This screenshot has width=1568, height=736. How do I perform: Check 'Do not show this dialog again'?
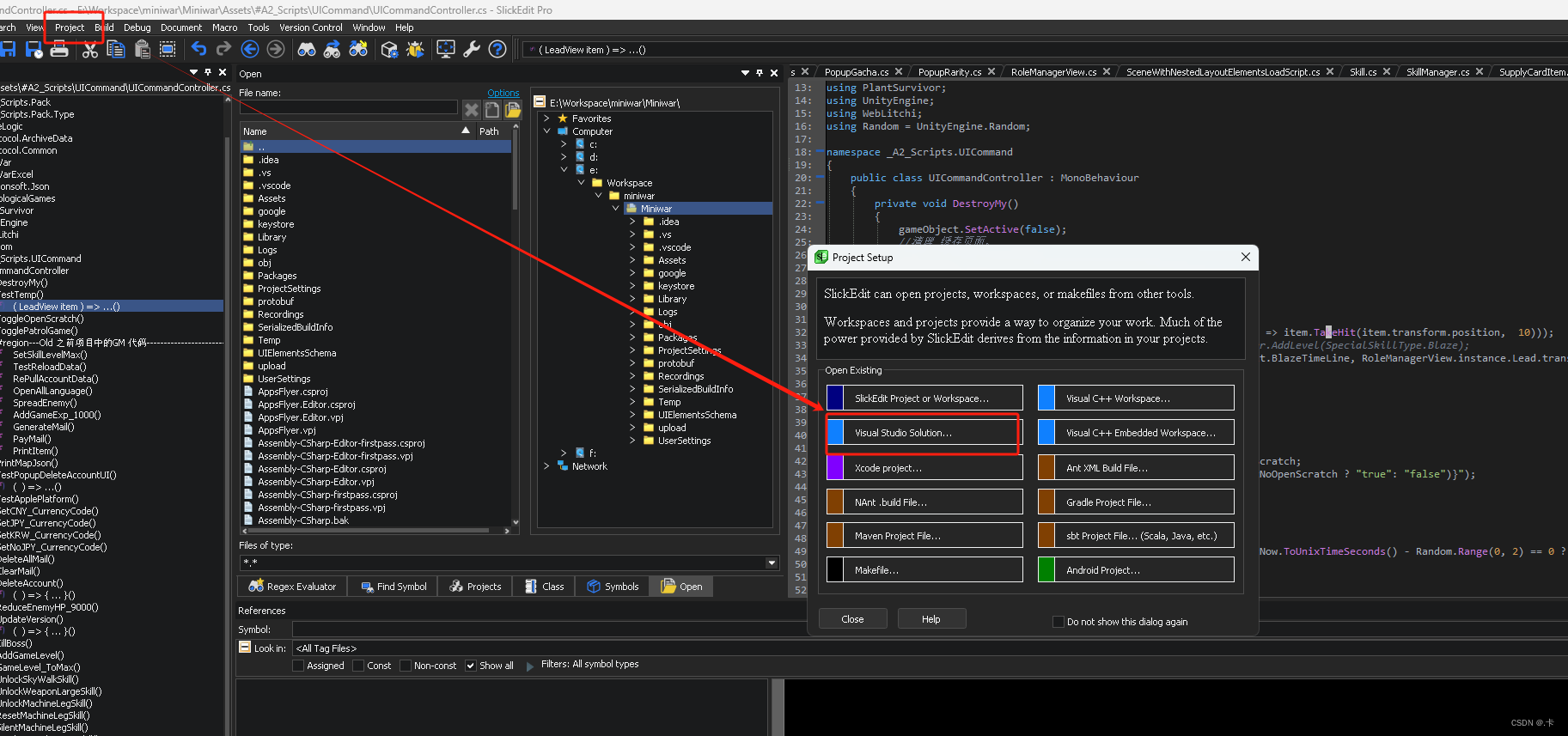pyautogui.click(x=1059, y=622)
